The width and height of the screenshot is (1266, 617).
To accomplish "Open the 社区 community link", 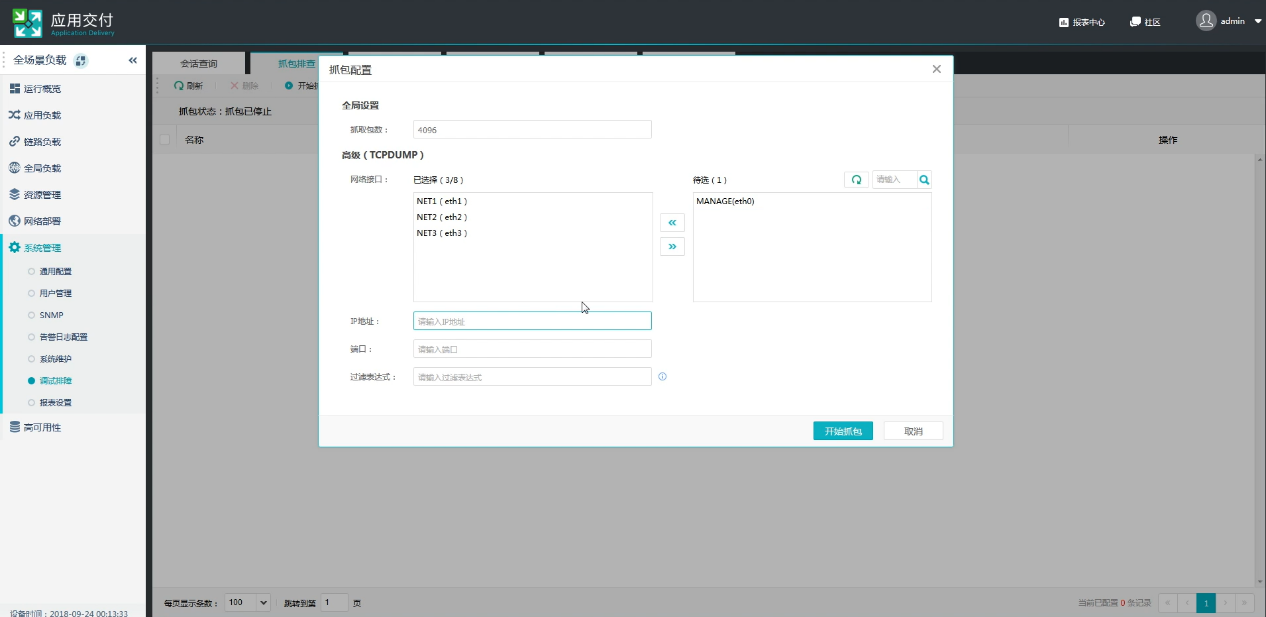I will coord(1145,22).
